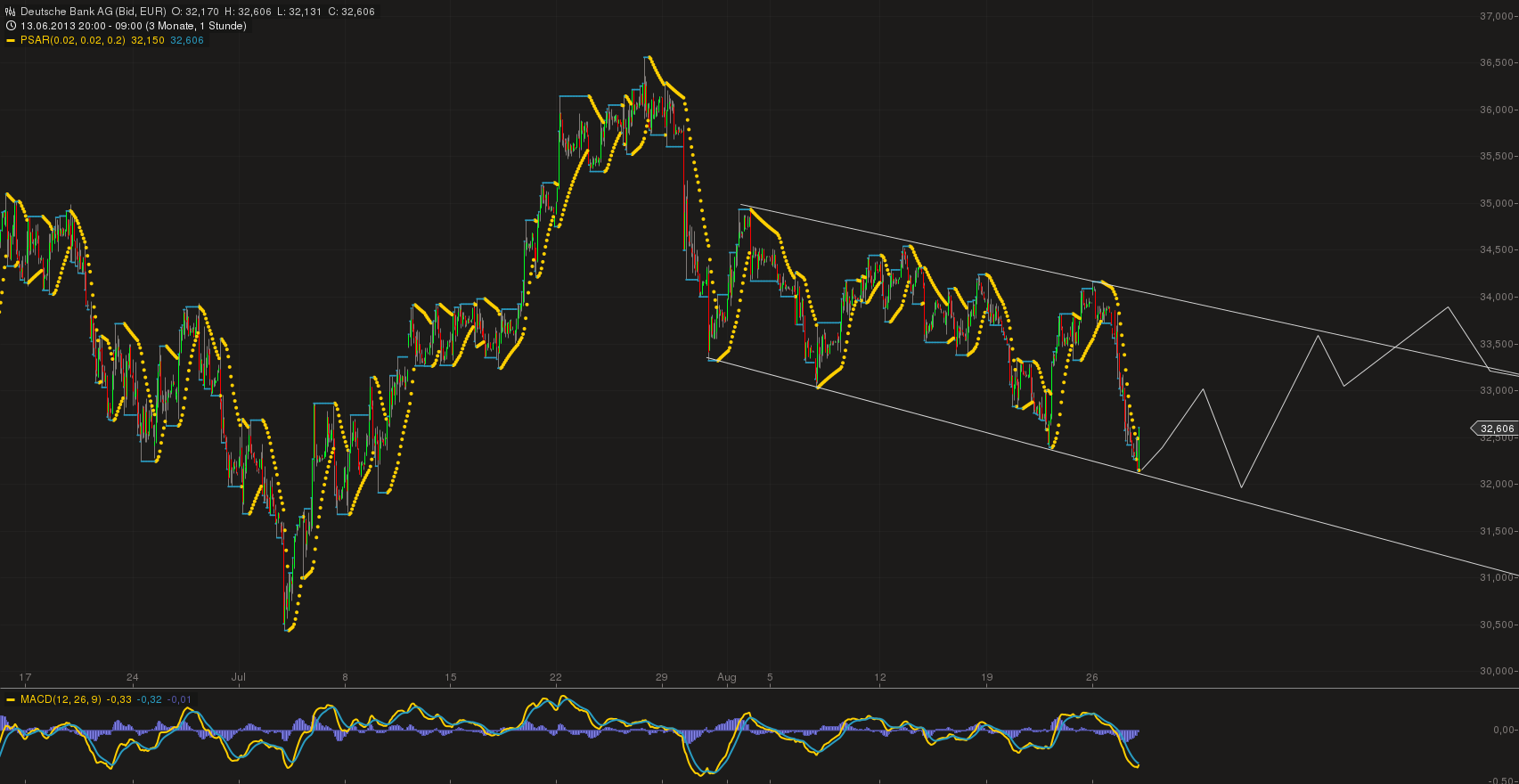The height and width of the screenshot is (784, 1519).
Task: Click the yellow PSAR legend marker
Action: pyautogui.click(x=11, y=40)
